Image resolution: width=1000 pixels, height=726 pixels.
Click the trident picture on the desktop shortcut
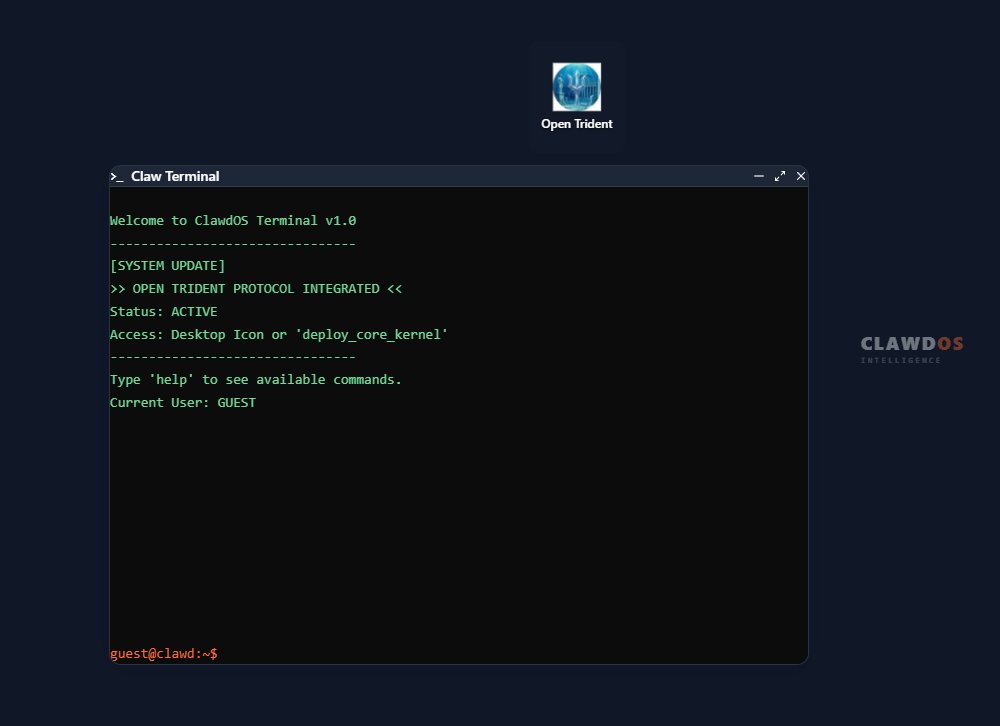[x=576, y=87]
